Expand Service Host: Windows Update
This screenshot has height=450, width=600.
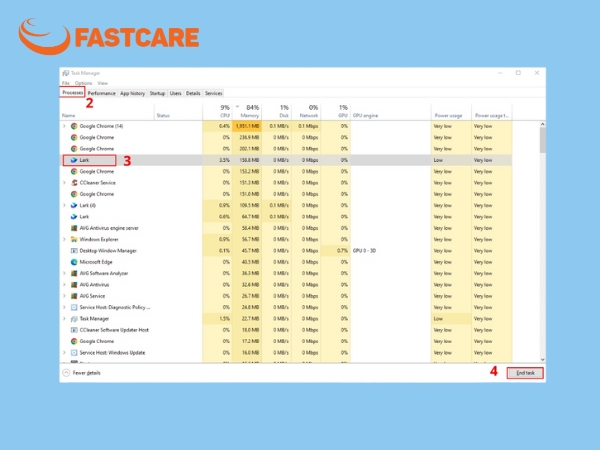pos(64,352)
